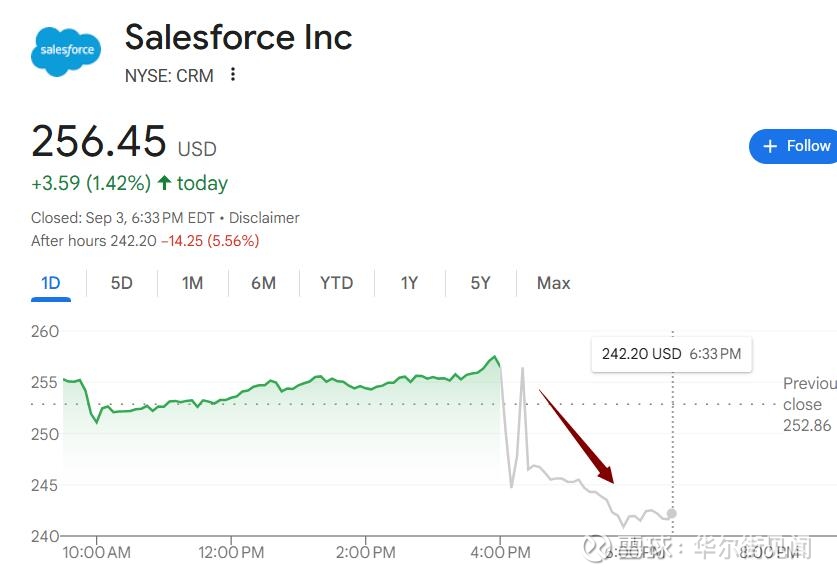
Task: Switch to the 5D chart range
Action: pyautogui.click(x=121, y=283)
